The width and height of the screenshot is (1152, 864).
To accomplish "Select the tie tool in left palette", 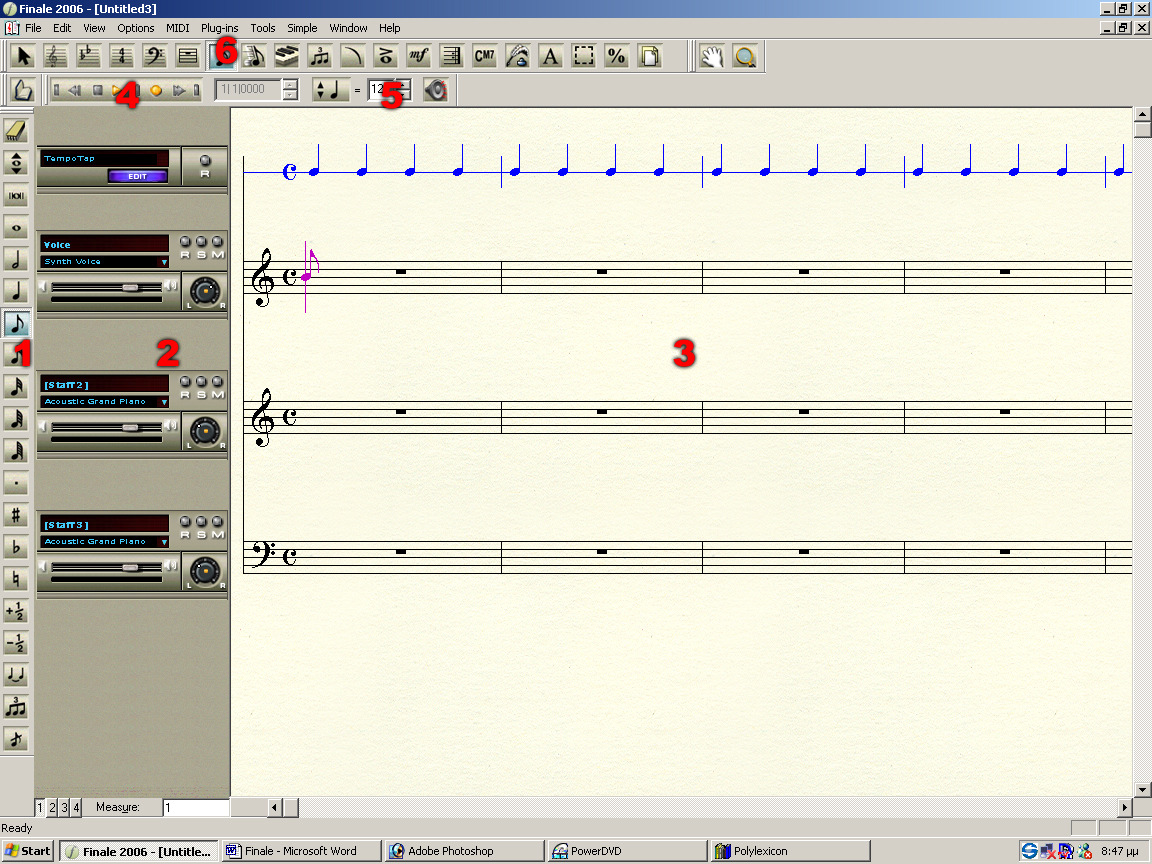I will [16, 674].
